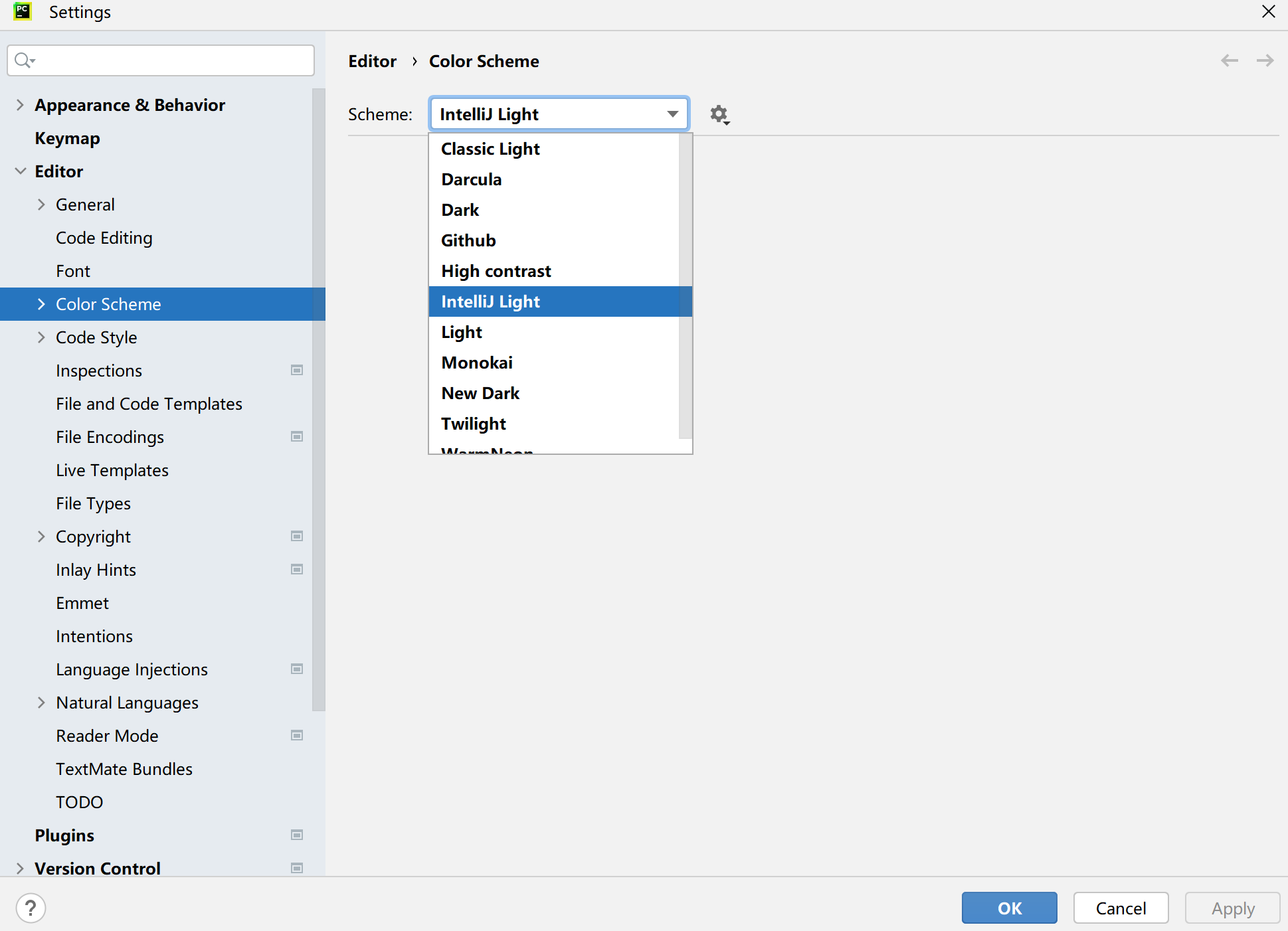The width and height of the screenshot is (1288, 931).
Task: Open the Inspections settings page
Action: click(x=99, y=371)
